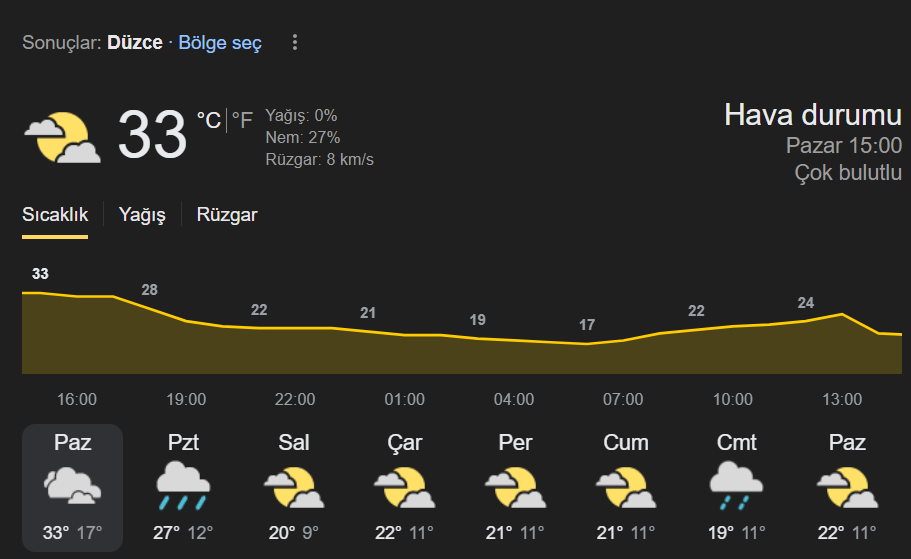Select Monday (Pzt) rainy forecast icon
Image resolution: width=911 pixels, height=559 pixels.
tap(183, 486)
